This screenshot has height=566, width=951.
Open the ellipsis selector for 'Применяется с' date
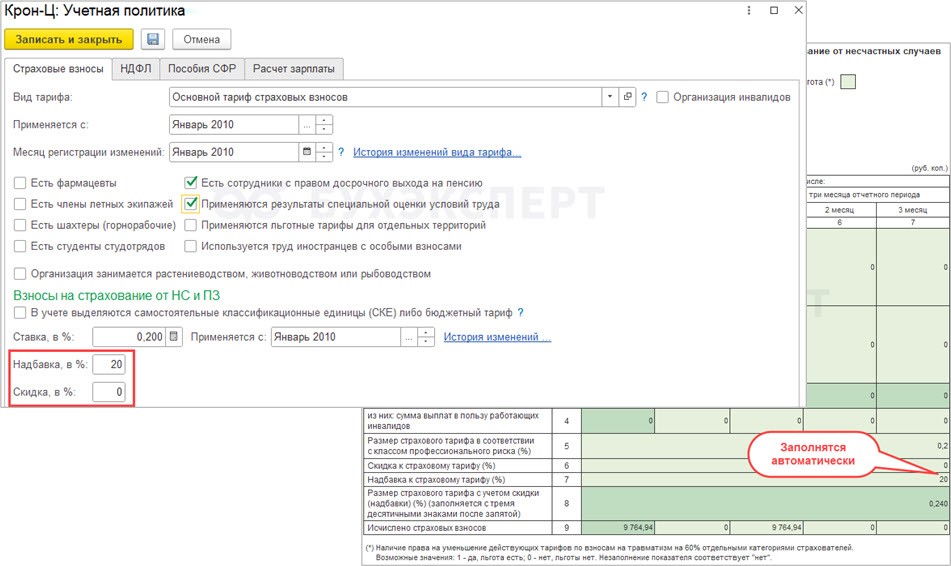point(307,125)
